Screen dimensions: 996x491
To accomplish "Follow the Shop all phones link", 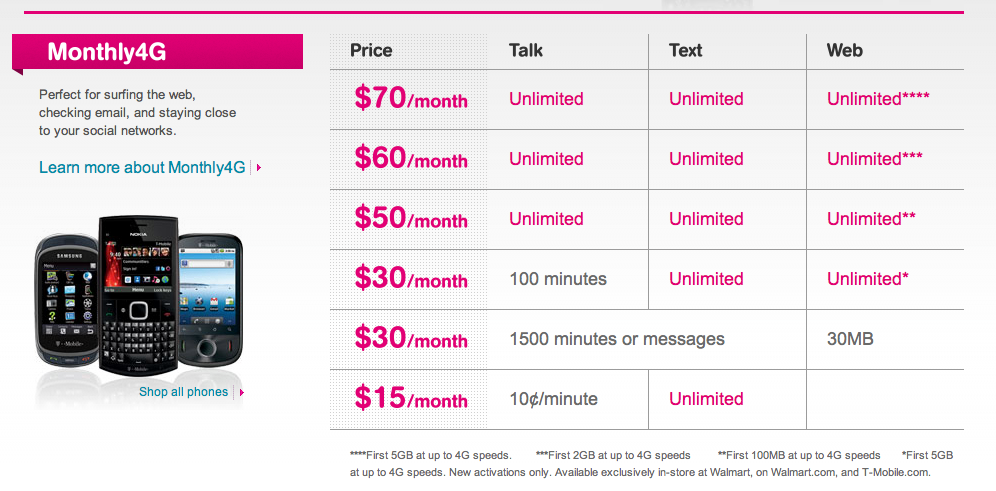I will (x=183, y=392).
